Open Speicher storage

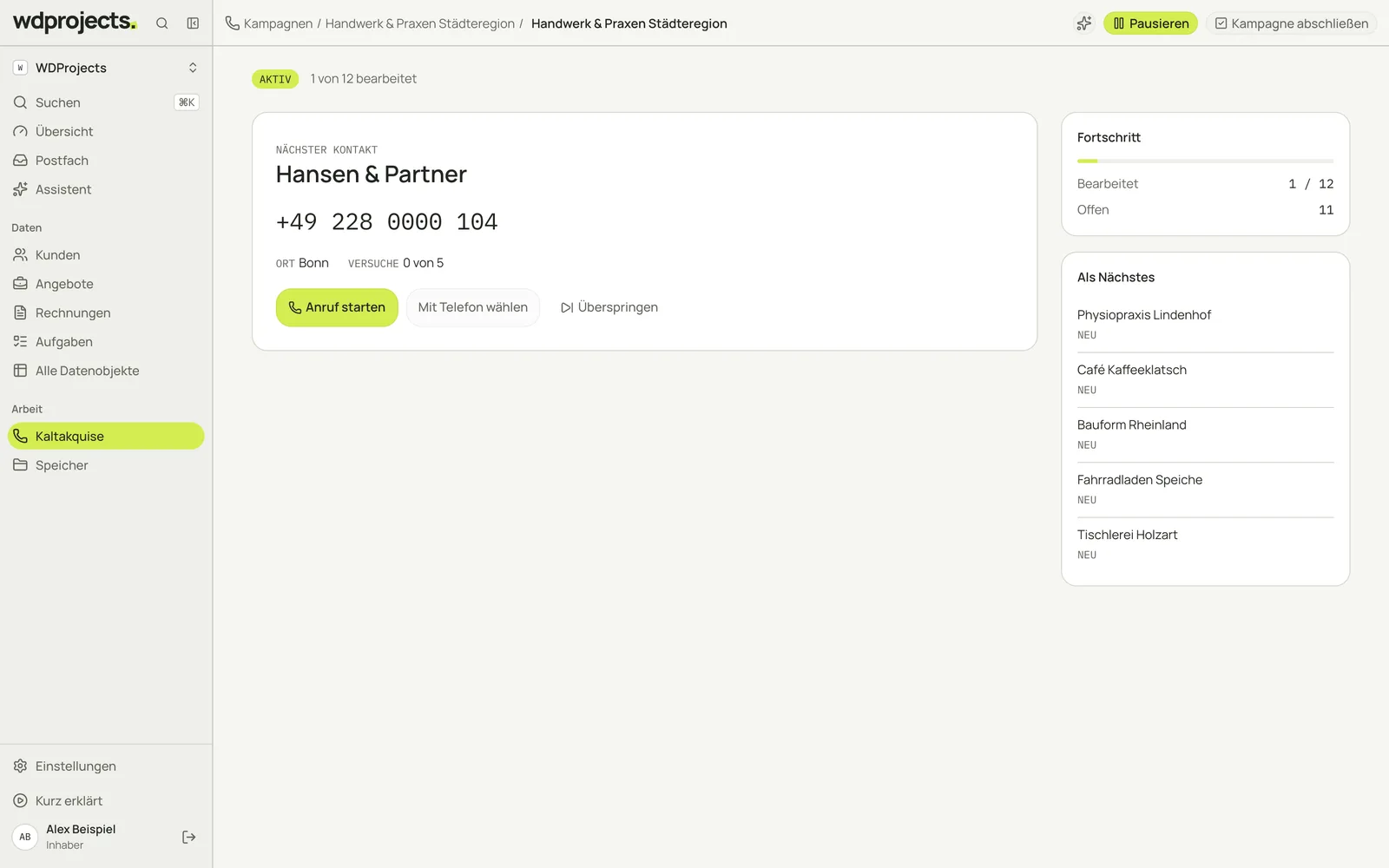click(106, 465)
